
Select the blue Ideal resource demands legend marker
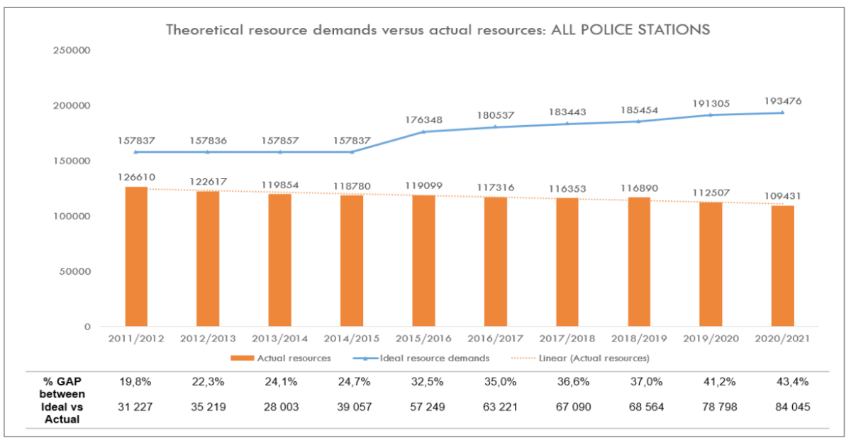[x=366, y=358]
